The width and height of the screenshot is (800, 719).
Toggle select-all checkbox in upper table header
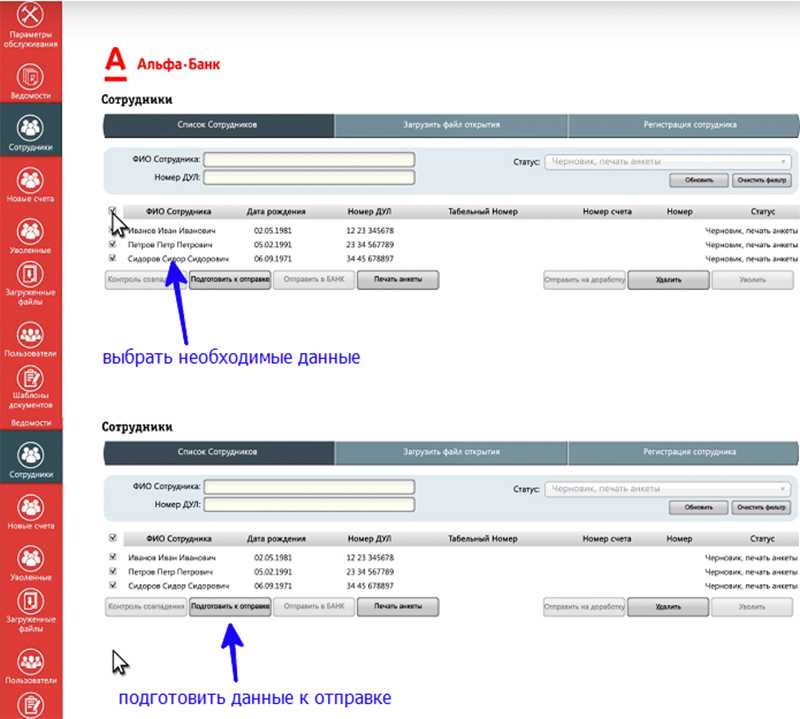click(x=112, y=210)
